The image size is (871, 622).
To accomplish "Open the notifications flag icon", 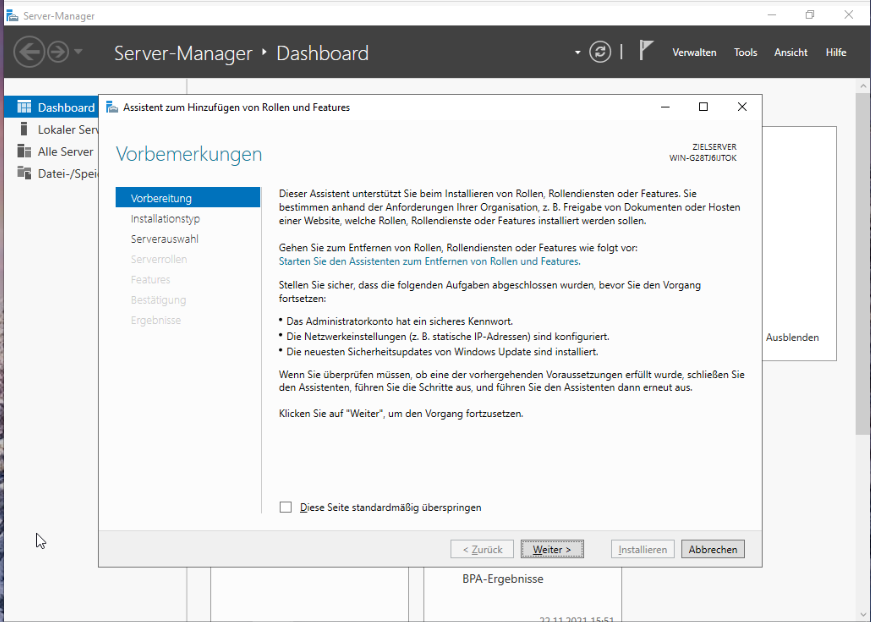I will [x=646, y=52].
